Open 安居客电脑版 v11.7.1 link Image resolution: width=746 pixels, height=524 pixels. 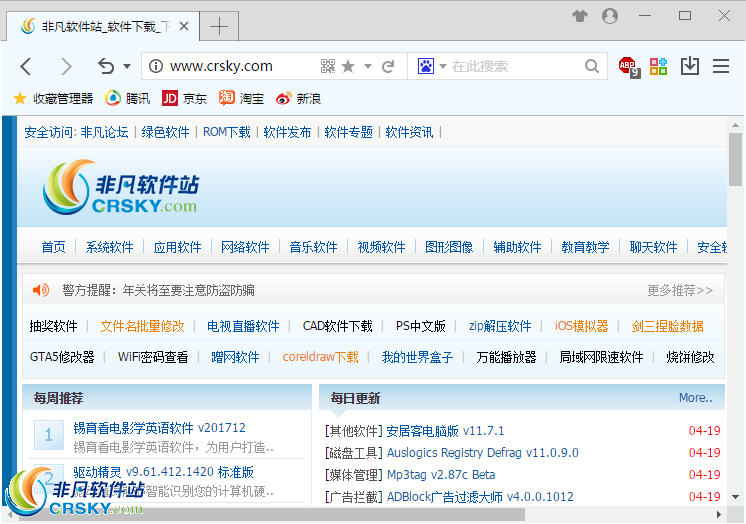click(x=445, y=431)
